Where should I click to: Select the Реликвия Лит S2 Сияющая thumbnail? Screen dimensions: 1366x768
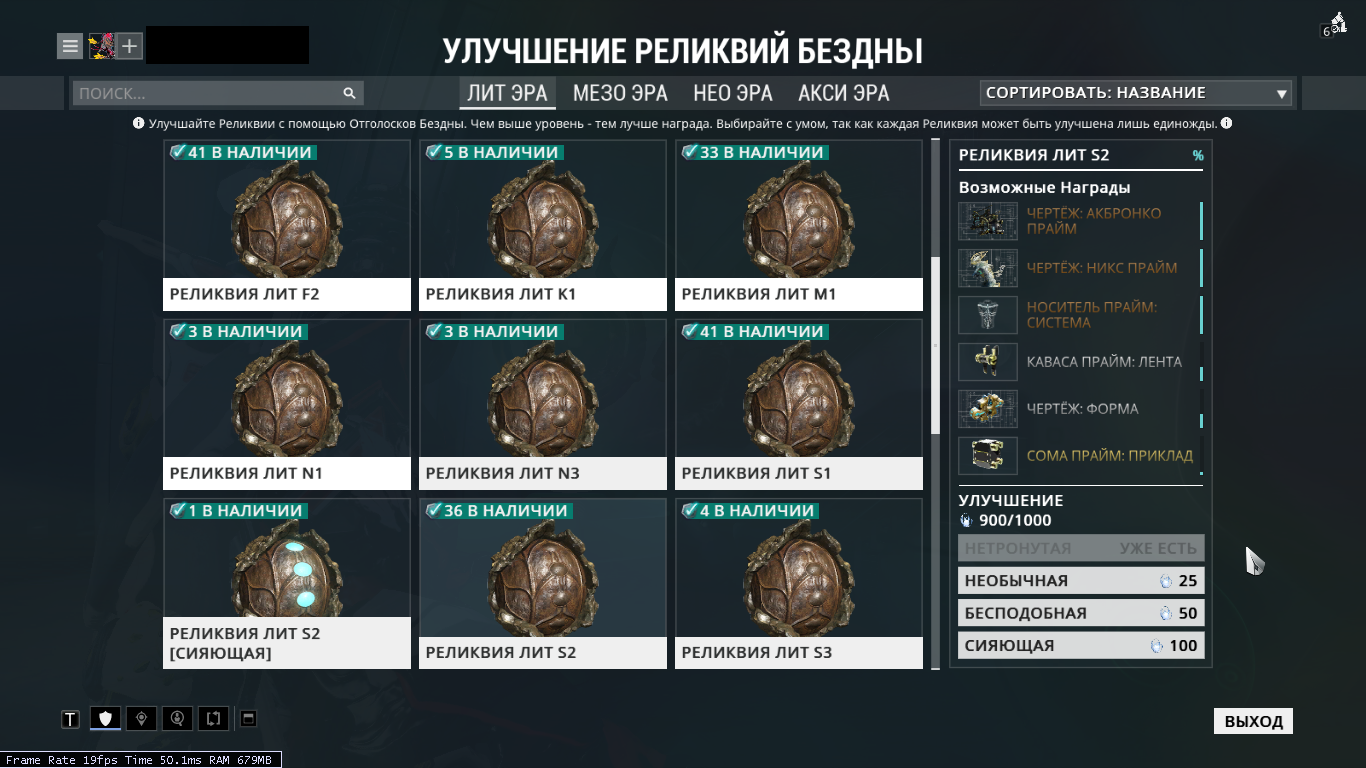(287, 584)
